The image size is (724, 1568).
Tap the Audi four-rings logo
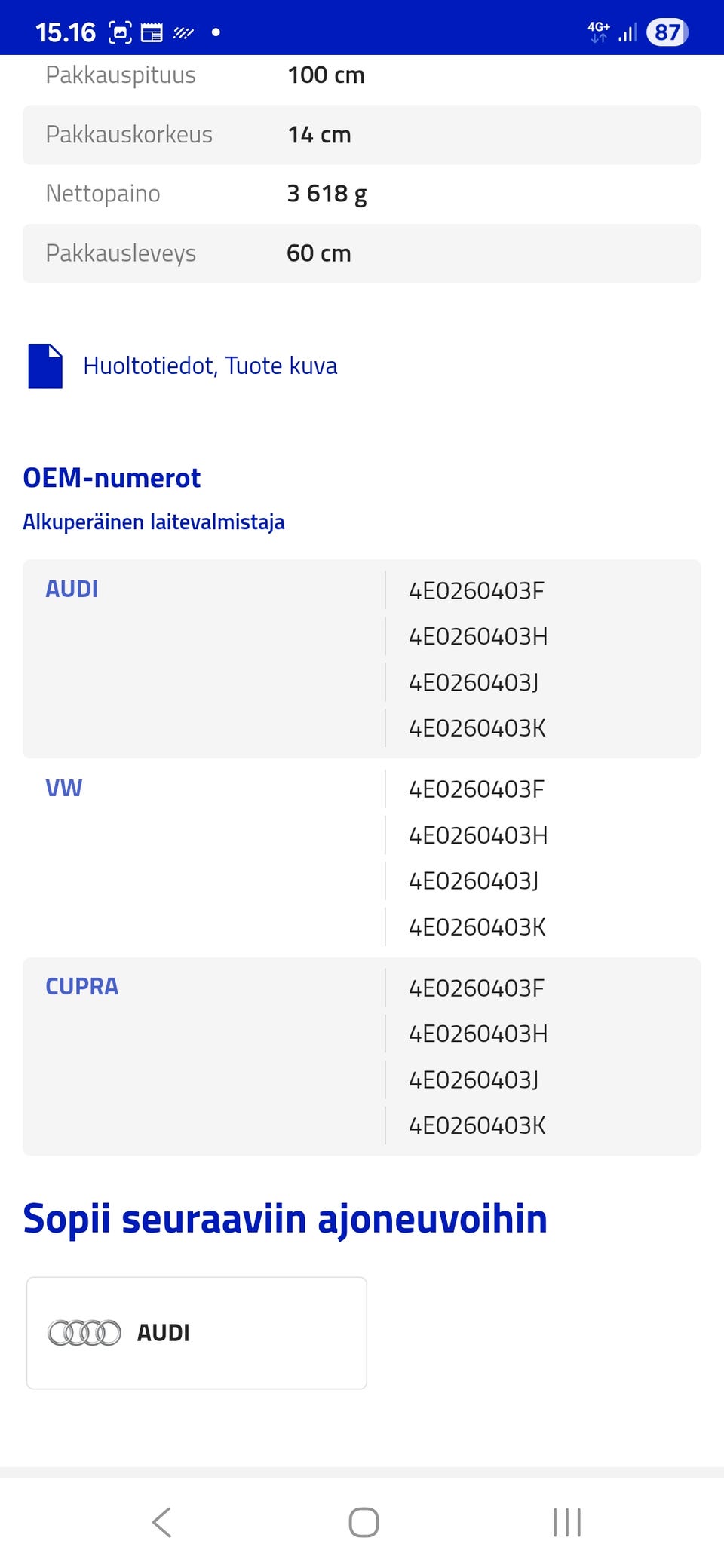pos(84,1333)
